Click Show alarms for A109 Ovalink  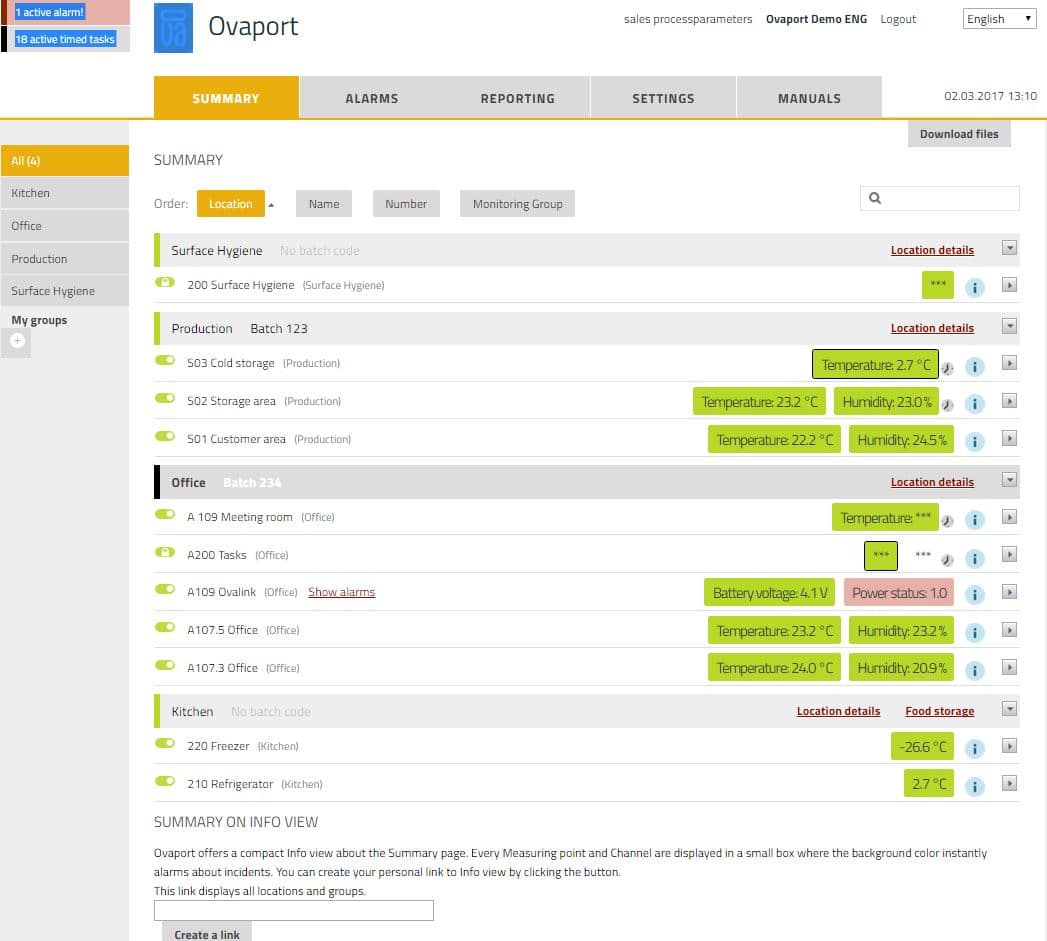(341, 591)
